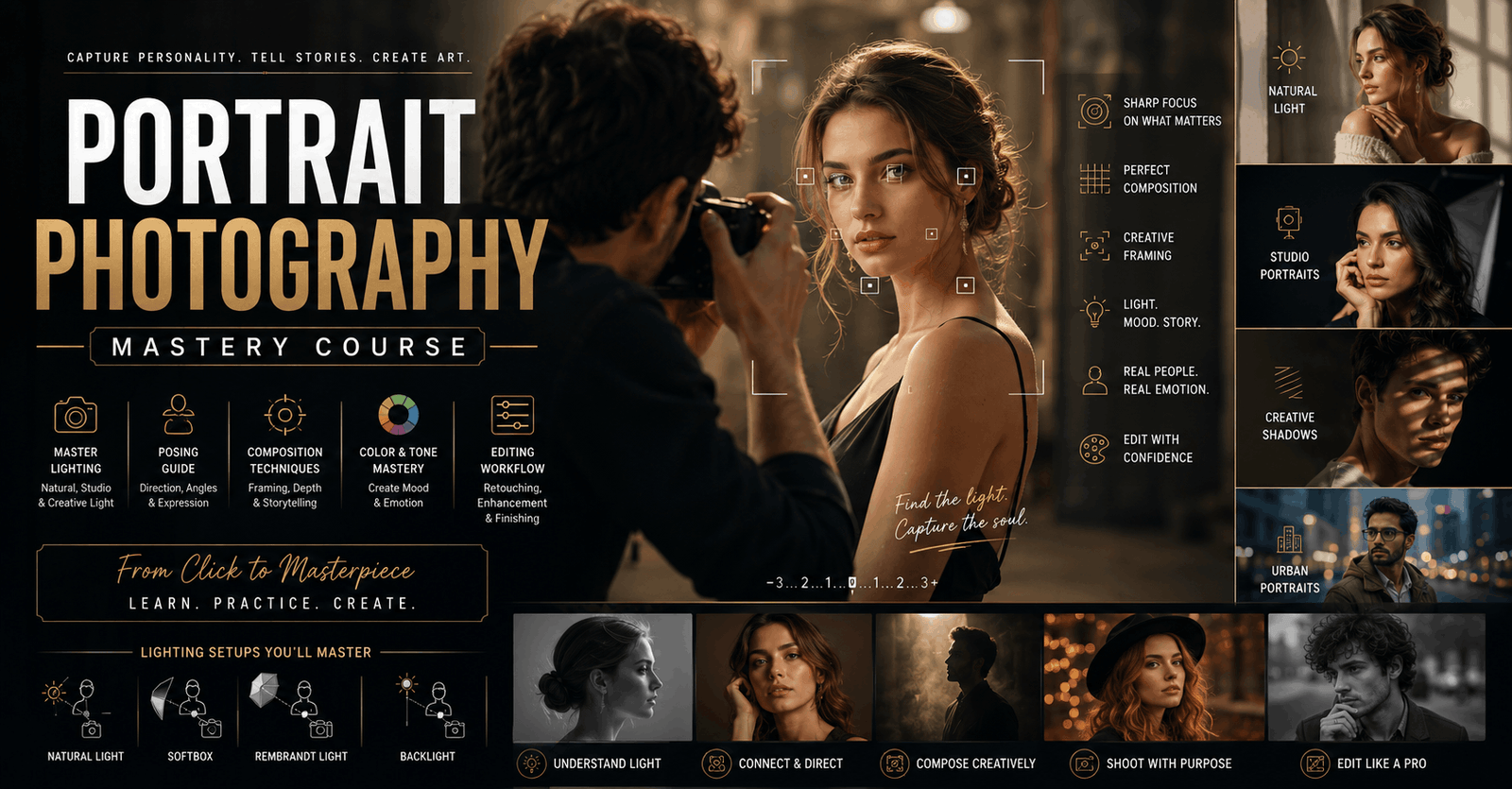1512x789 pixels.
Task: Click the Shoot With Purpose camera icon
Action: click(x=1084, y=763)
